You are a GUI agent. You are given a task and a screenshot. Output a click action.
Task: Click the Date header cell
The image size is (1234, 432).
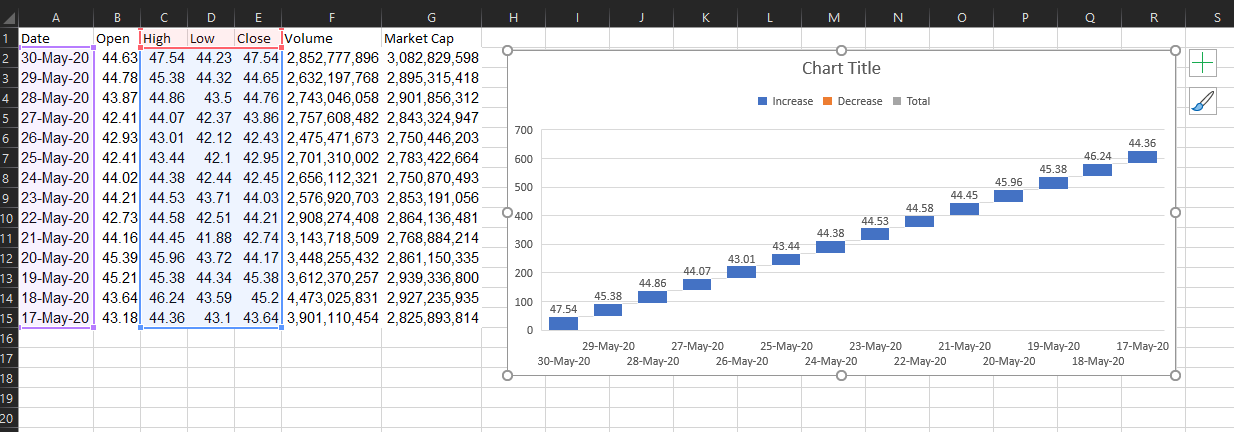tap(55, 38)
